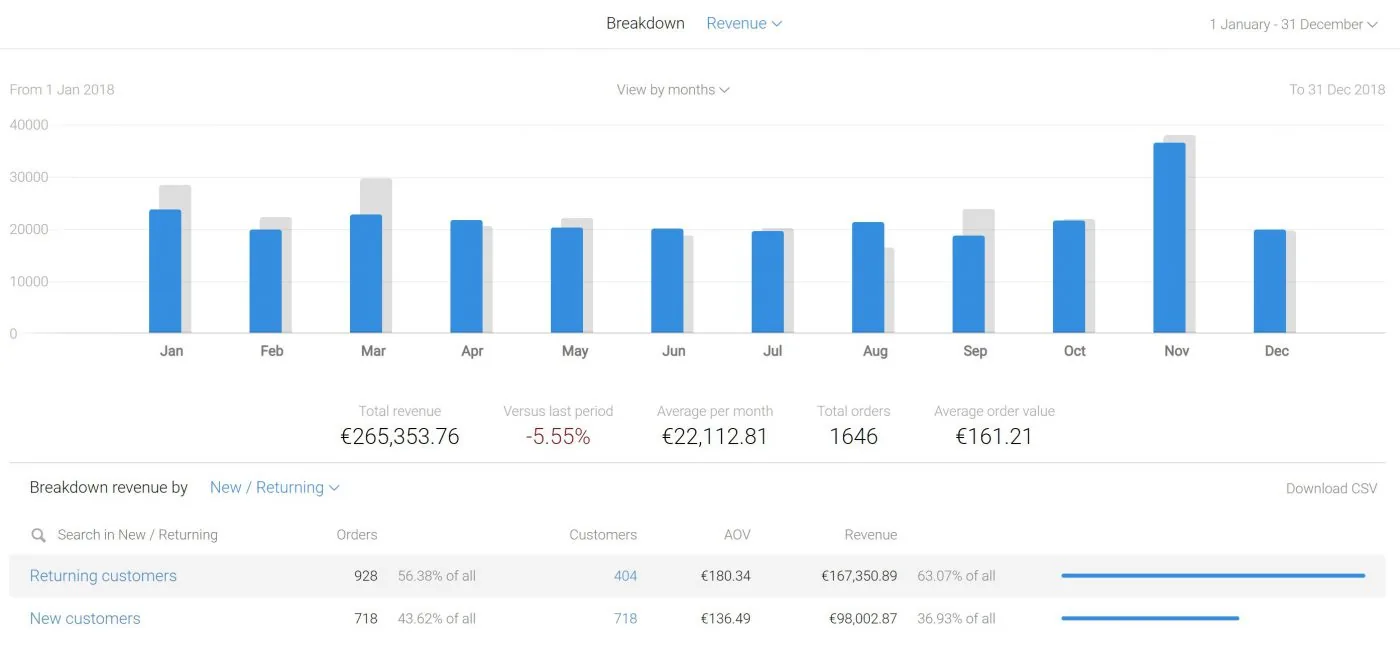Click the search magnifier icon
Viewport: 1400px width, 650px height.
(39, 535)
